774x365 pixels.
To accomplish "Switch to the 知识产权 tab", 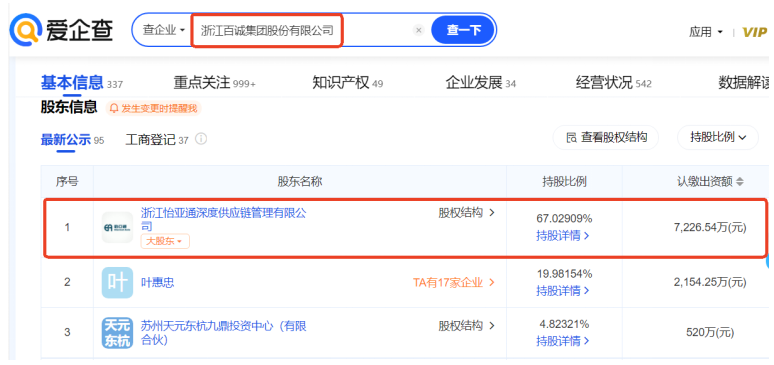I will point(348,83).
